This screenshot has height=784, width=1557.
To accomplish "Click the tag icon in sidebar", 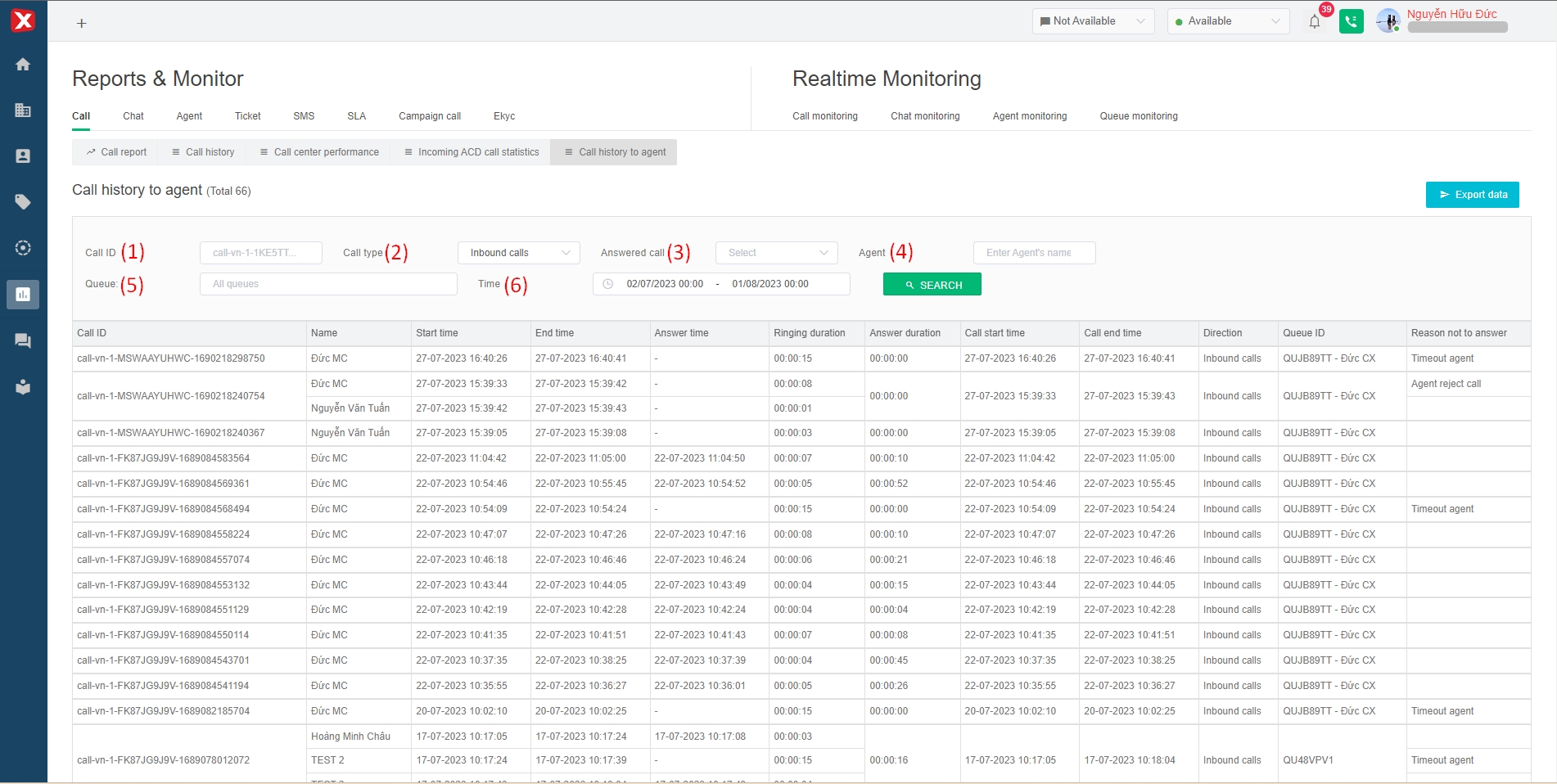I will point(23,202).
